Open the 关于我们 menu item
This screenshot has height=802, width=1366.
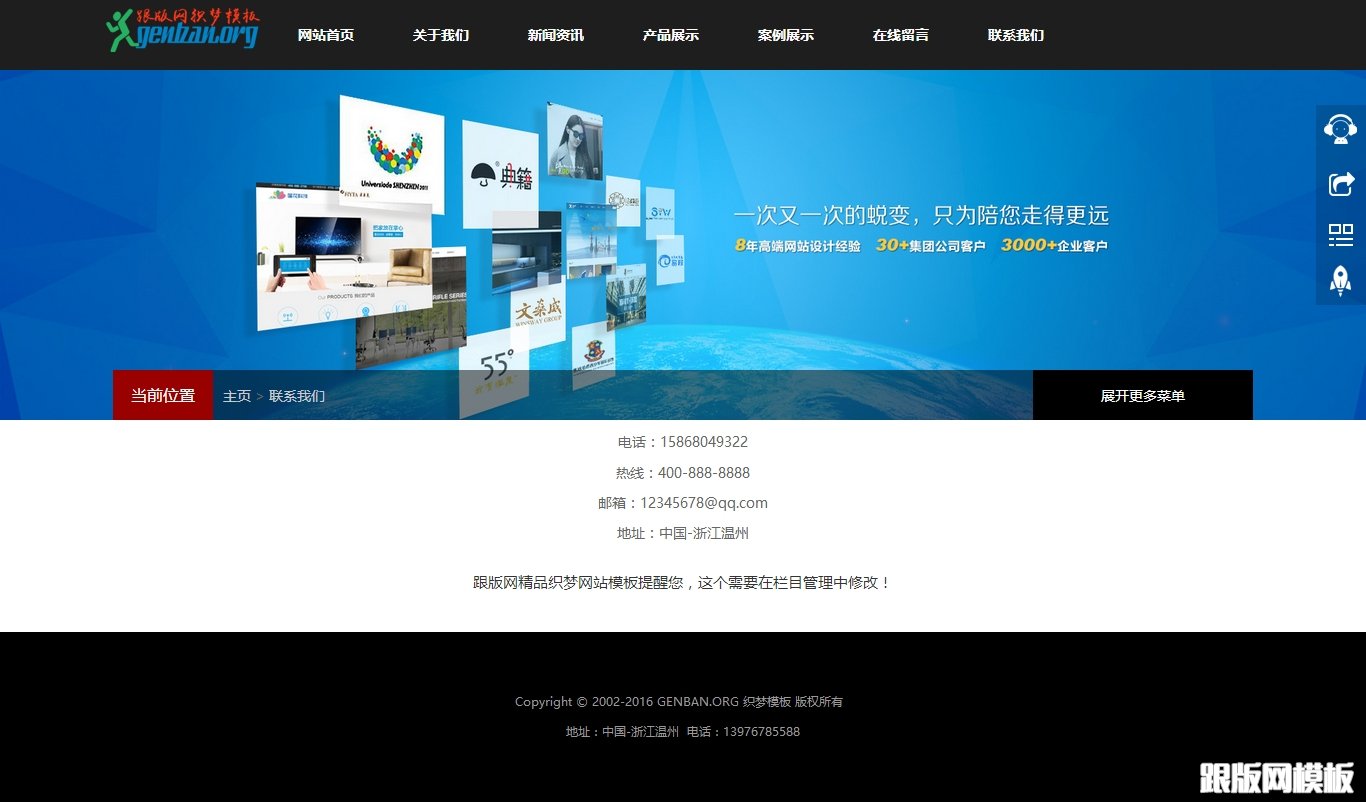(x=441, y=35)
